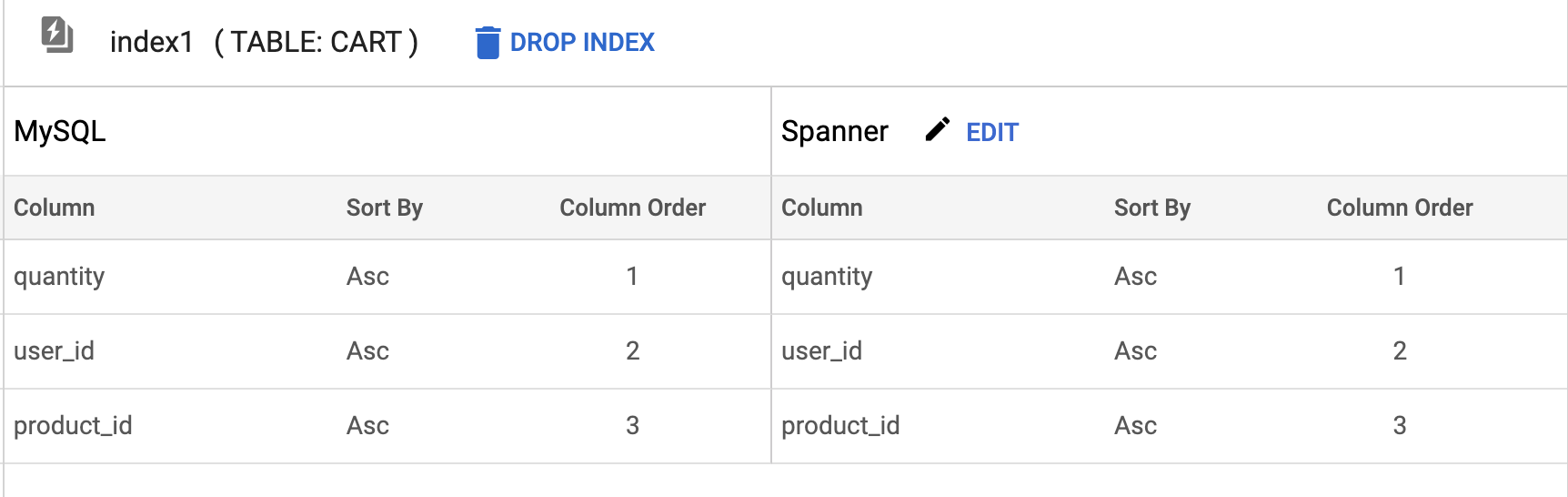
Task: Click the EDIT link for Spanner
Action: [991, 133]
